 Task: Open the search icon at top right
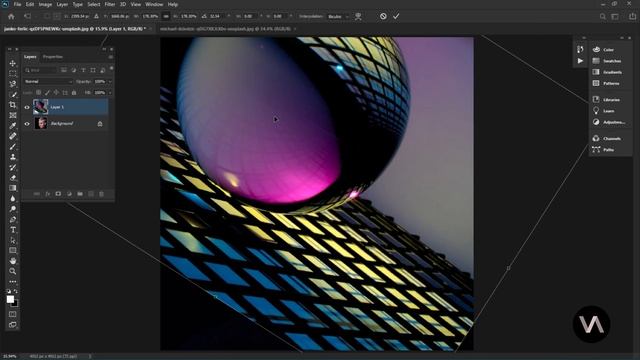tap(602, 16)
